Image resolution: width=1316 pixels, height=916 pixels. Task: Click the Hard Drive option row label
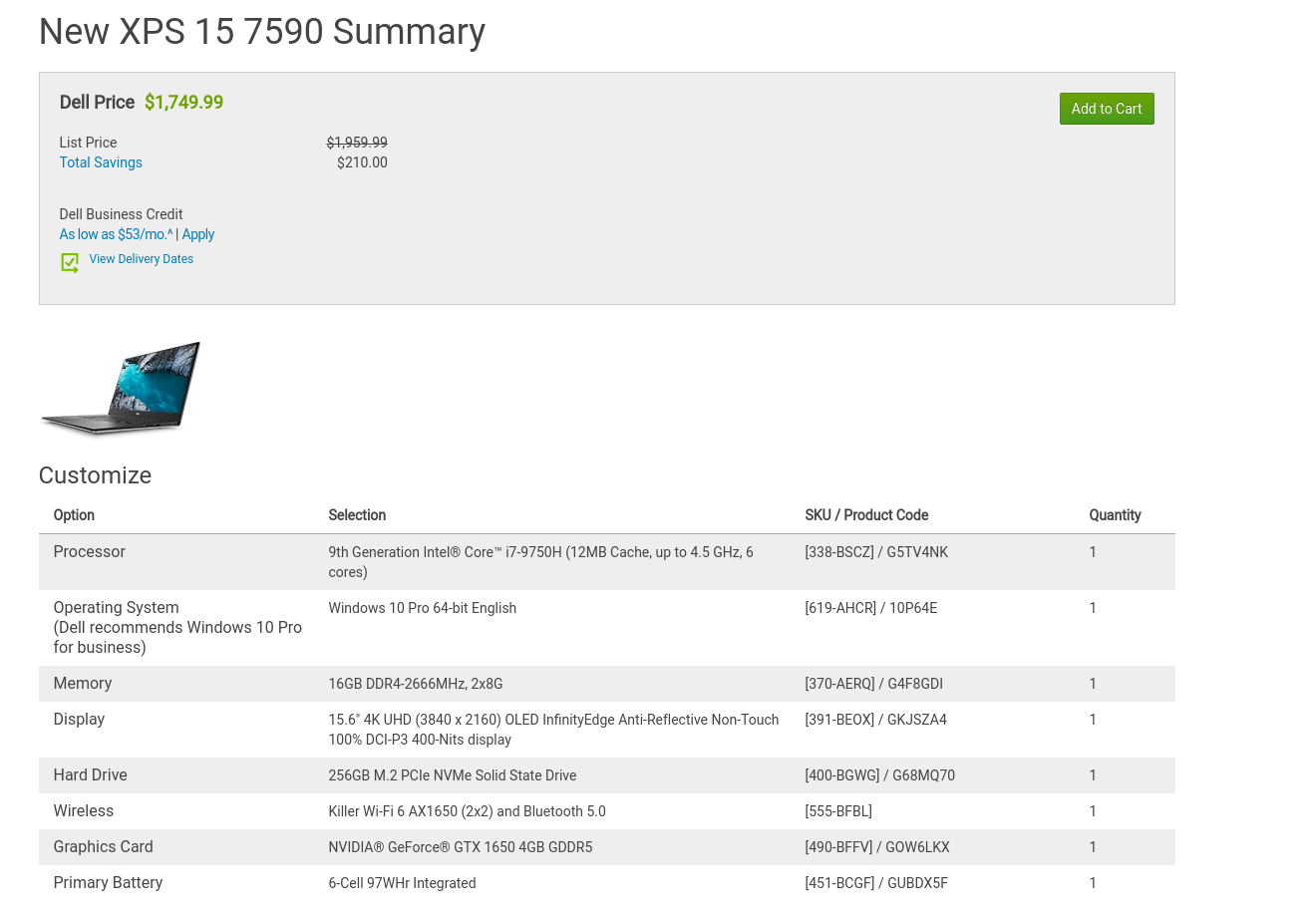90,775
